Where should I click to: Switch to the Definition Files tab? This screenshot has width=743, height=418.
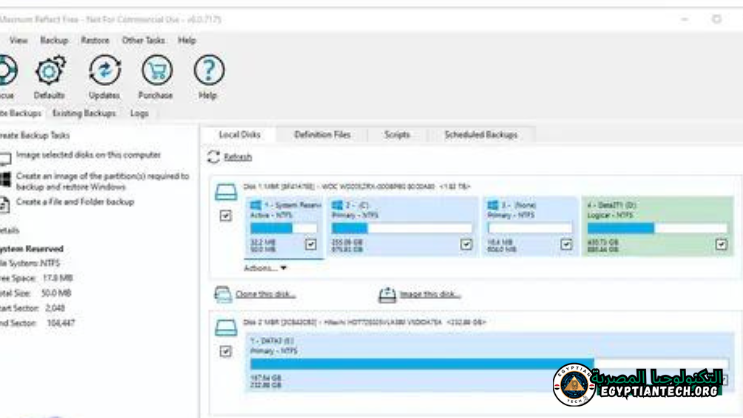321,134
